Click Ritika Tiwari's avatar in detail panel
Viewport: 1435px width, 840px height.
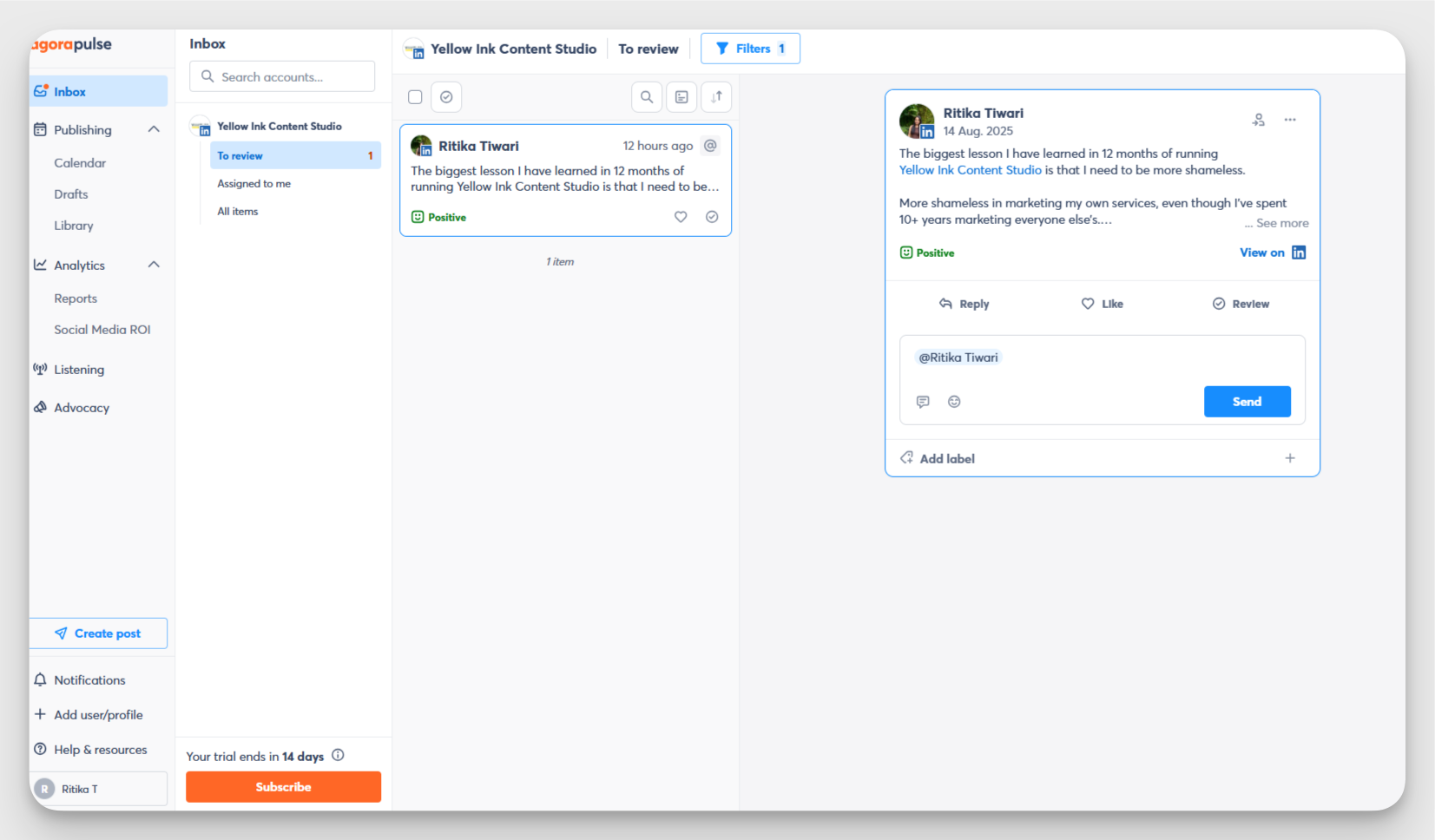pos(917,121)
